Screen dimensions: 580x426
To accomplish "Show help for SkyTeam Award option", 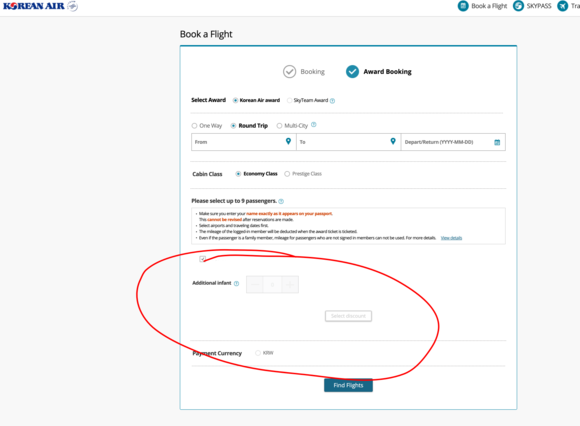I will pyautogui.click(x=332, y=101).
